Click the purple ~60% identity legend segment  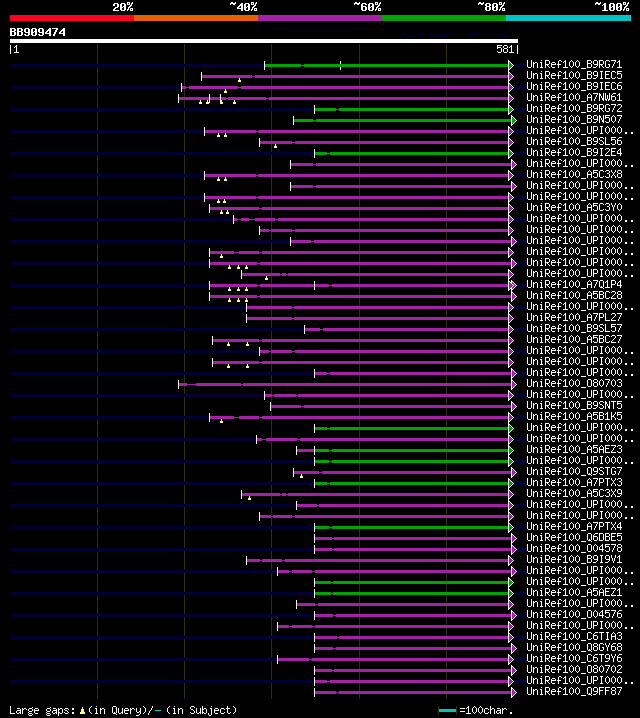point(320,18)
